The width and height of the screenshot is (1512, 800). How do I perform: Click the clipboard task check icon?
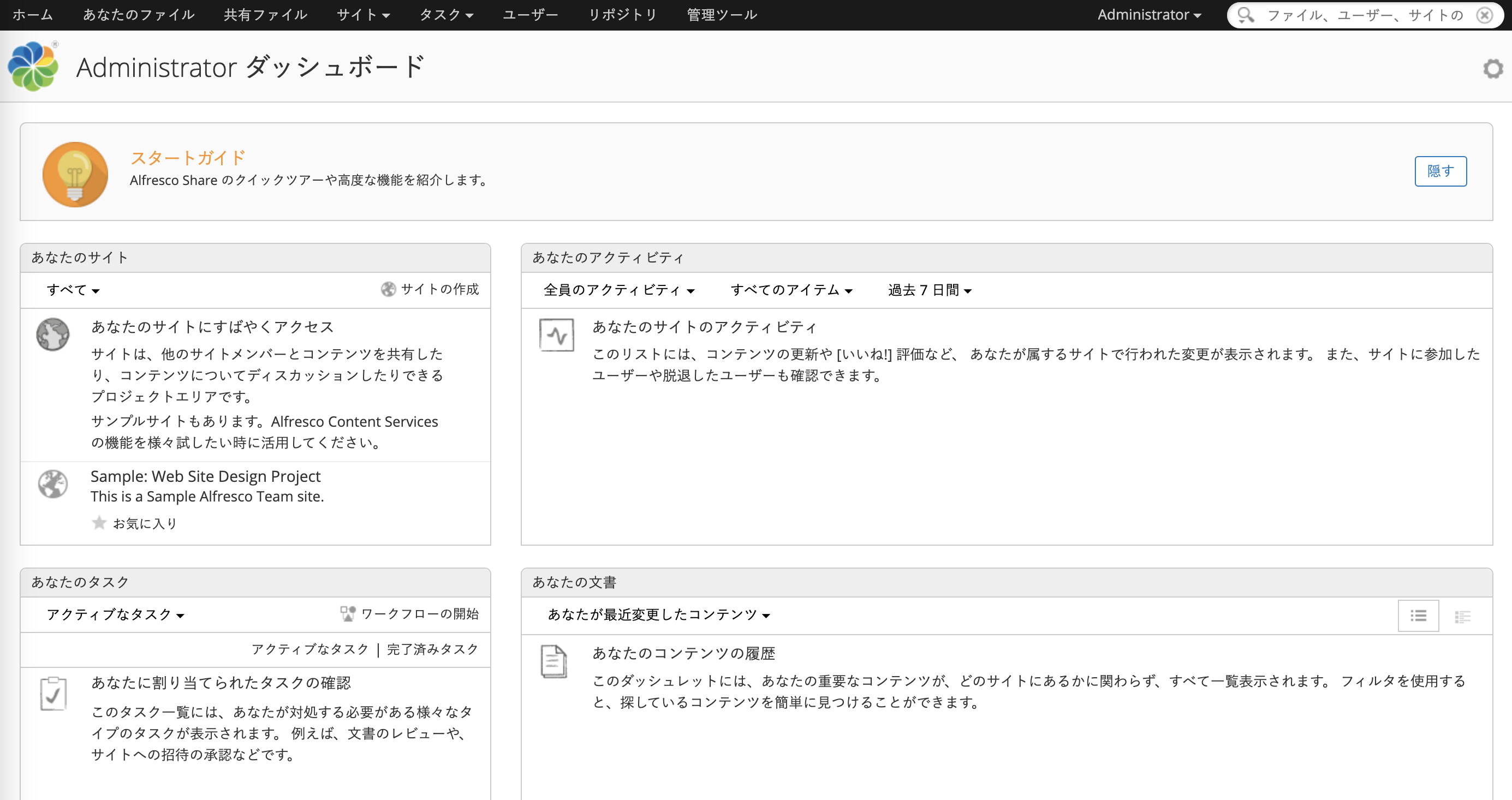[53, 694]
